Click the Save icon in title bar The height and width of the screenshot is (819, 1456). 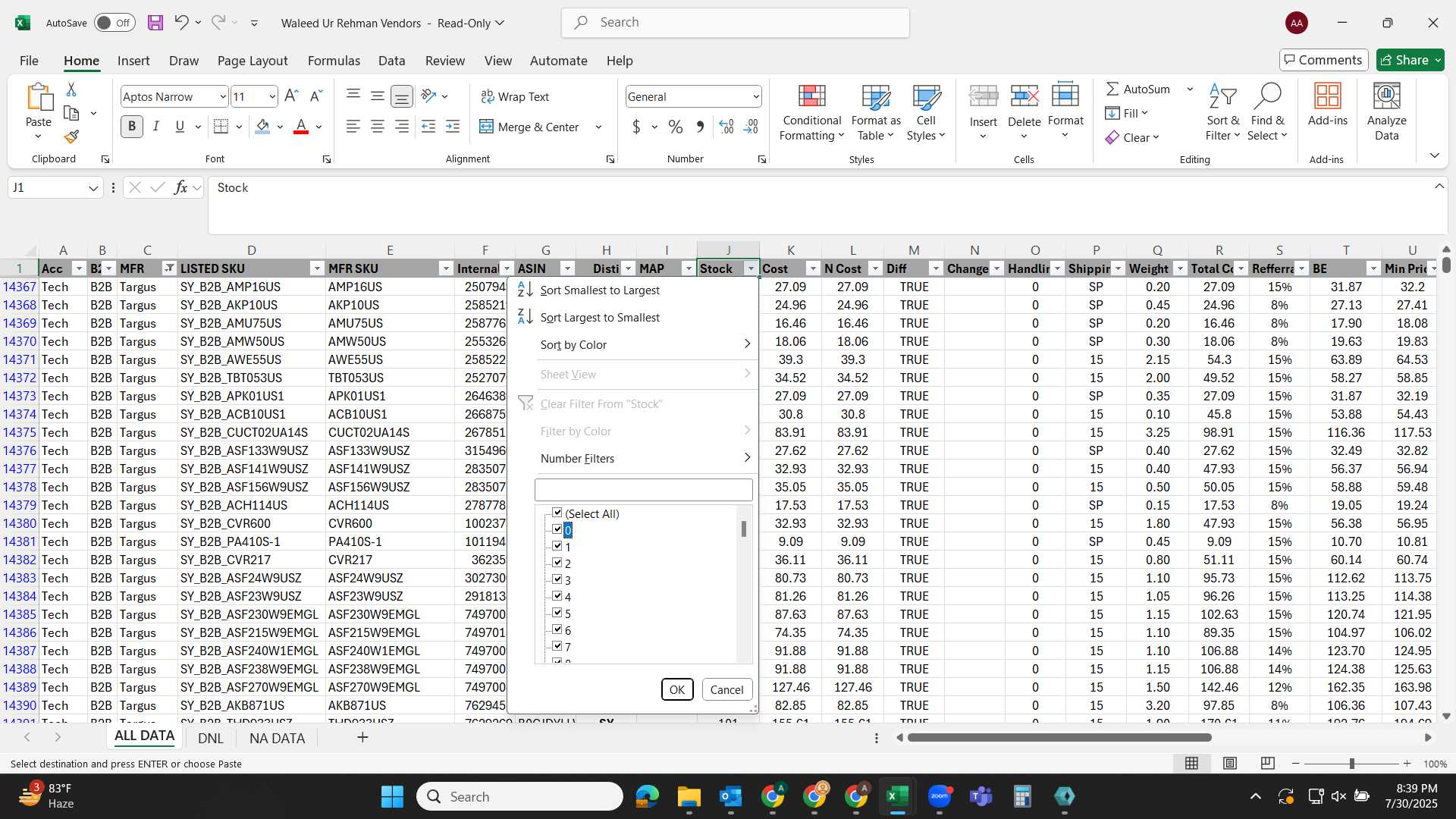click(155, 23)
